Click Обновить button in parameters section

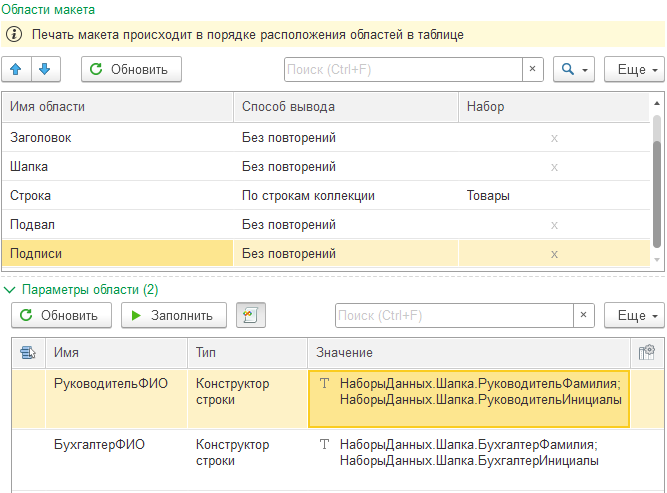point(62,315)
